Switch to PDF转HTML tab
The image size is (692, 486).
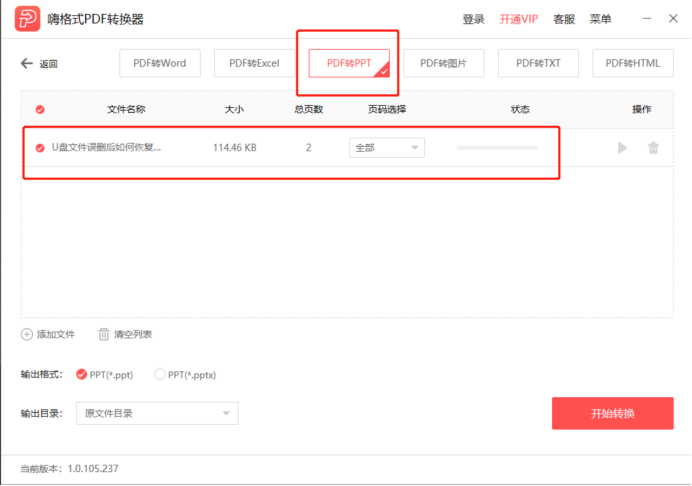click(633, 64)
